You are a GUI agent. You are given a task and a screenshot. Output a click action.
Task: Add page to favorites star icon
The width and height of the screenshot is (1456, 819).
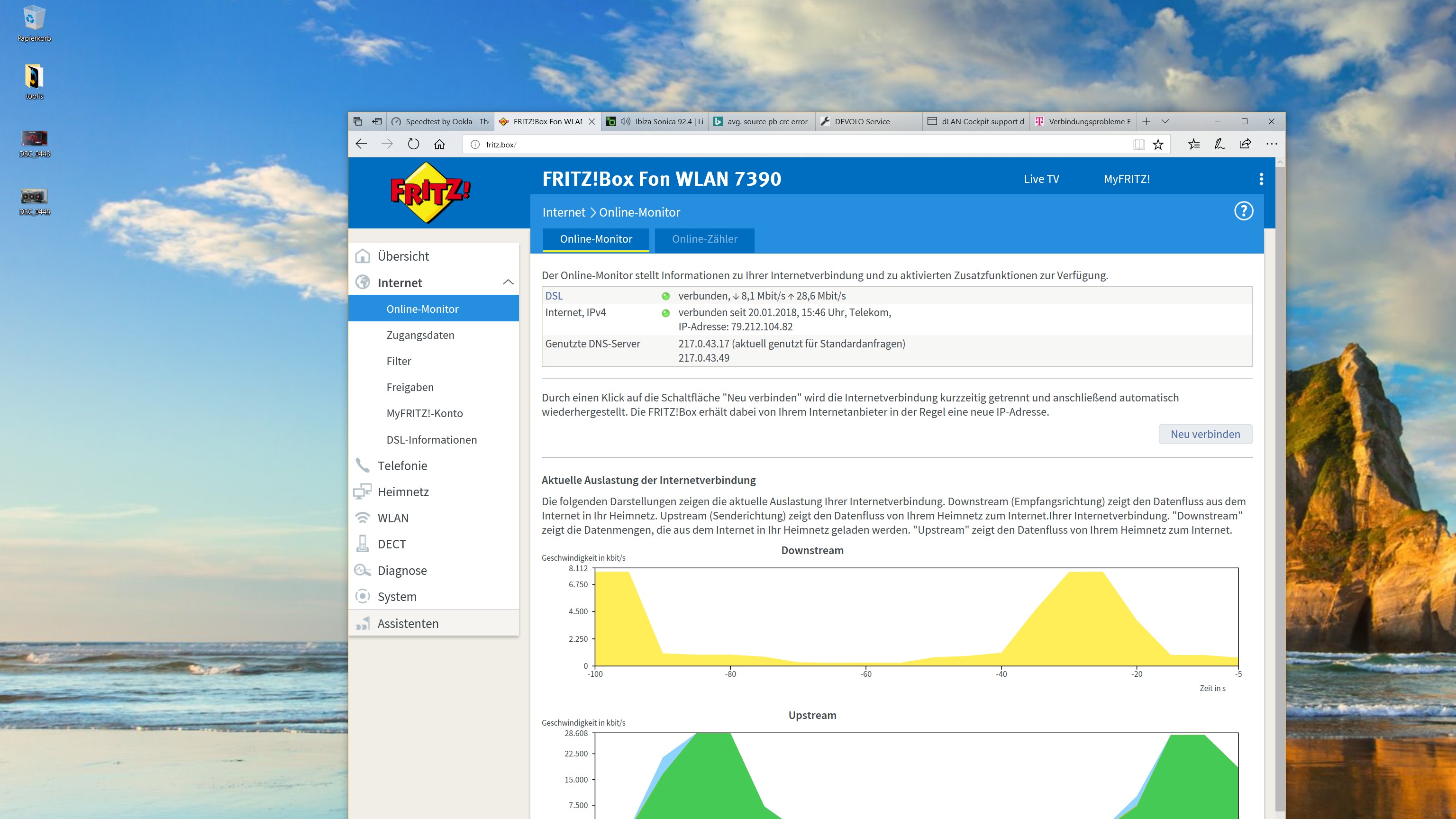(1158, 145)
